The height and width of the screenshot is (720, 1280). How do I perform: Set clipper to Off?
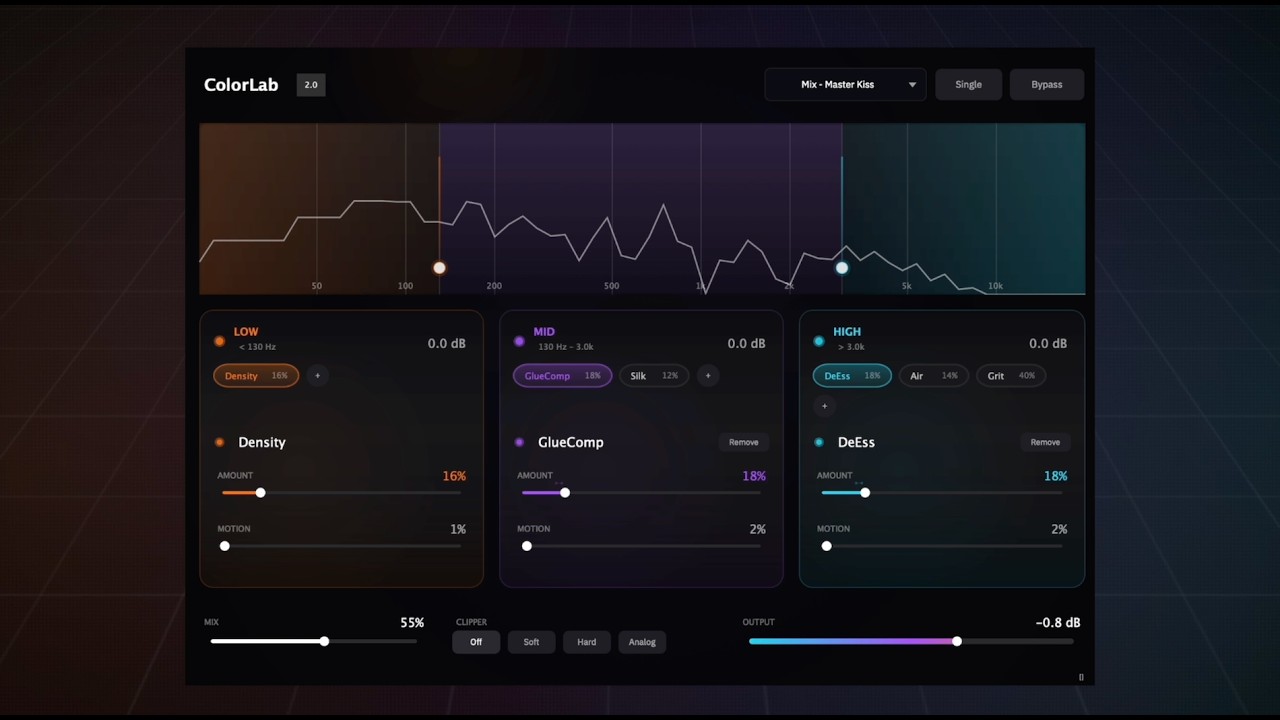[476, 642]
